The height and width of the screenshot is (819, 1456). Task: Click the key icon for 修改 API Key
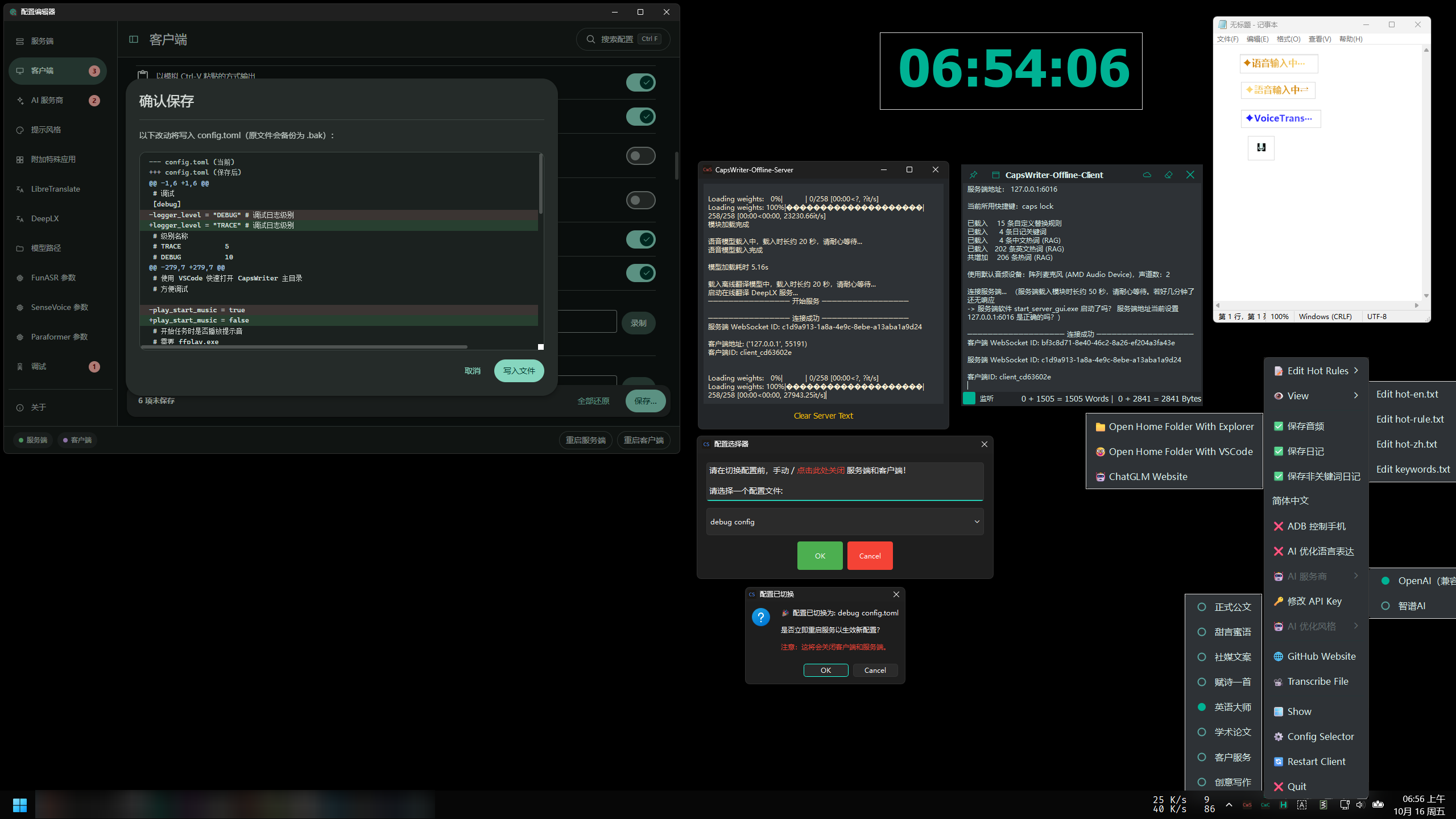point(1278,601)
